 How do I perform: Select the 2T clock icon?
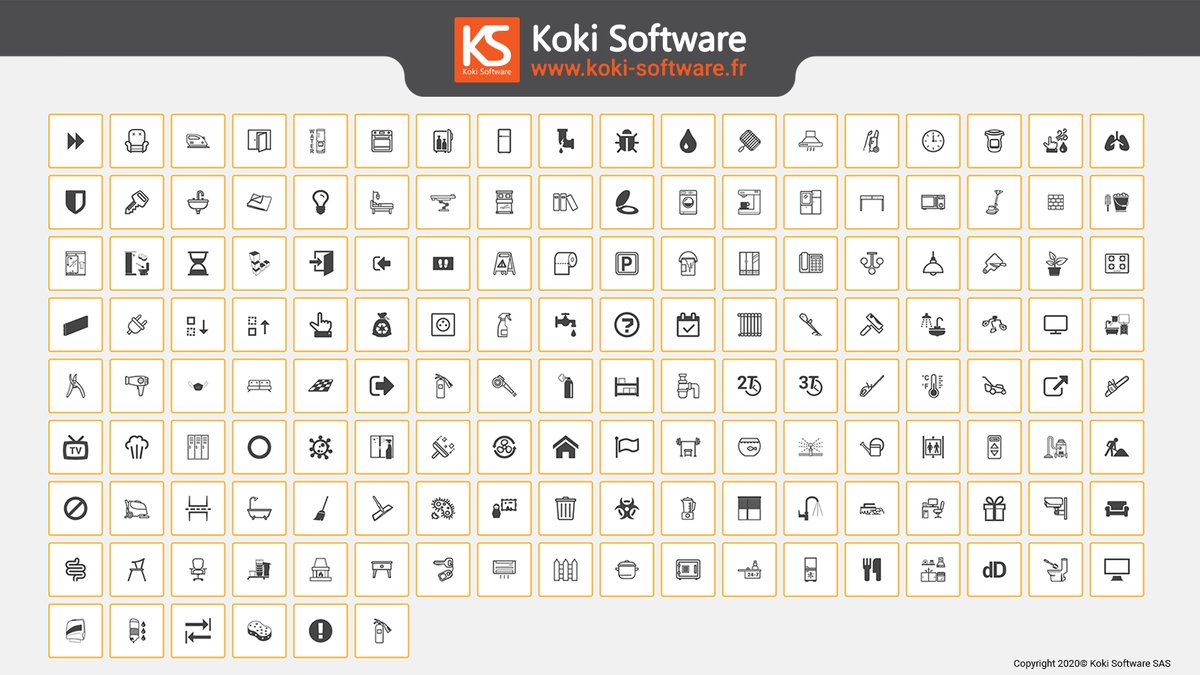750,386
